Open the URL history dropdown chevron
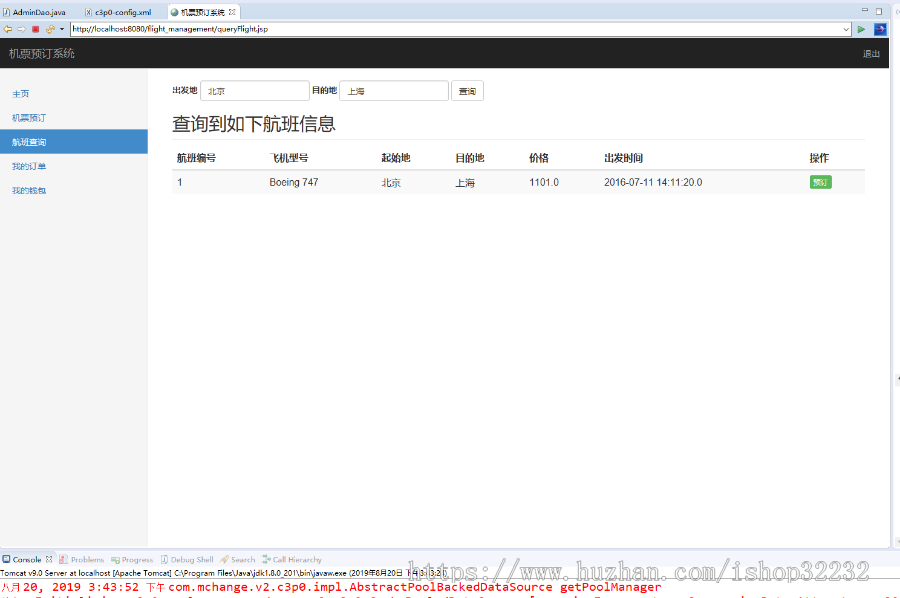Image resolution: width=900 pixels, height=598 pixels. pyautogui.click(x=845, y=29)
